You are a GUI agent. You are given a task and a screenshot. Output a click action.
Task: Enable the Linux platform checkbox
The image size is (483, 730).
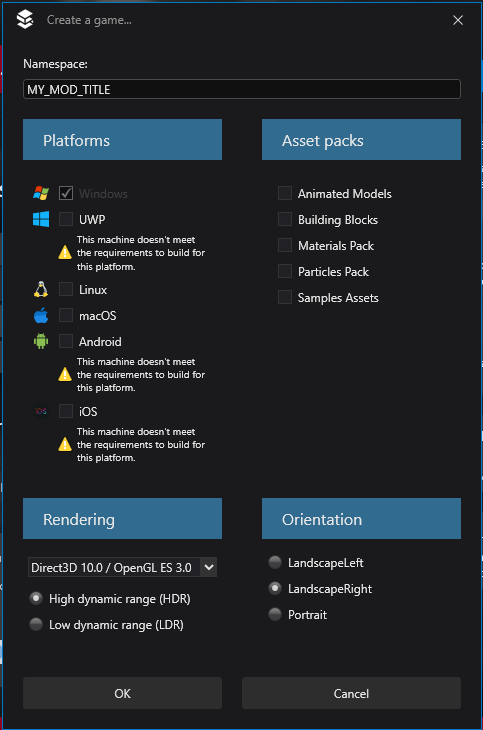click(x=66, y=289)
